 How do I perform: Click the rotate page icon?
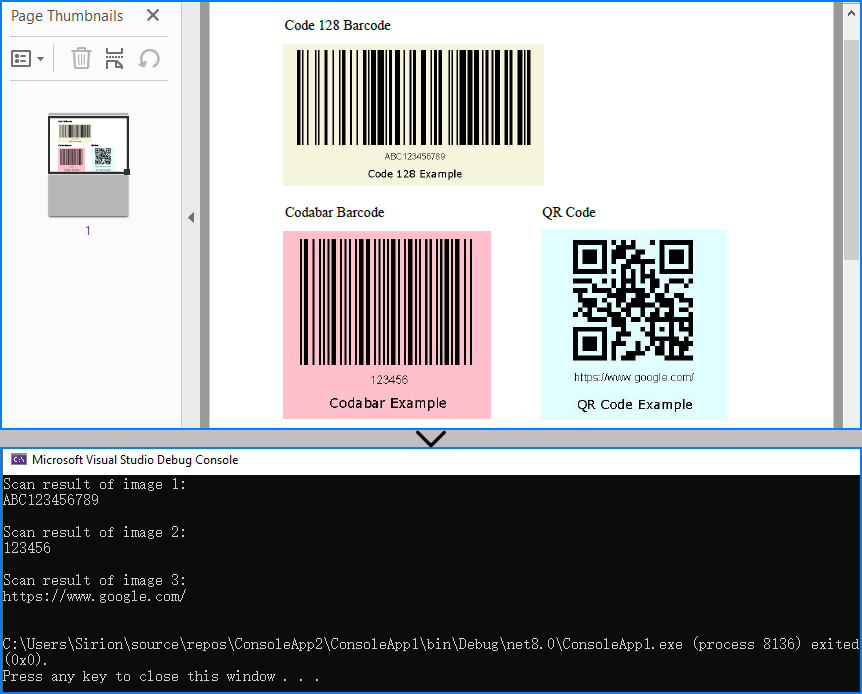coord(148,58)
